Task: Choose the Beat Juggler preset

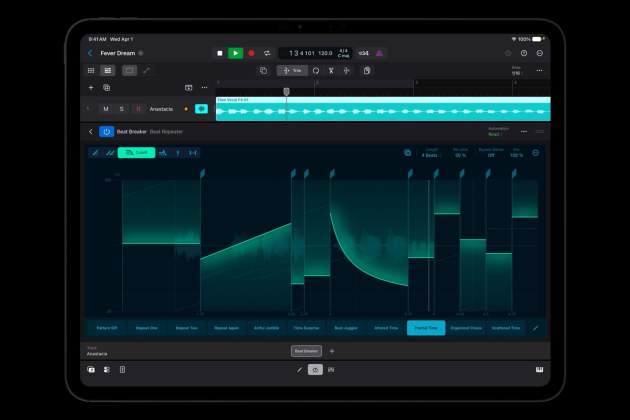Action: point(346,328)
